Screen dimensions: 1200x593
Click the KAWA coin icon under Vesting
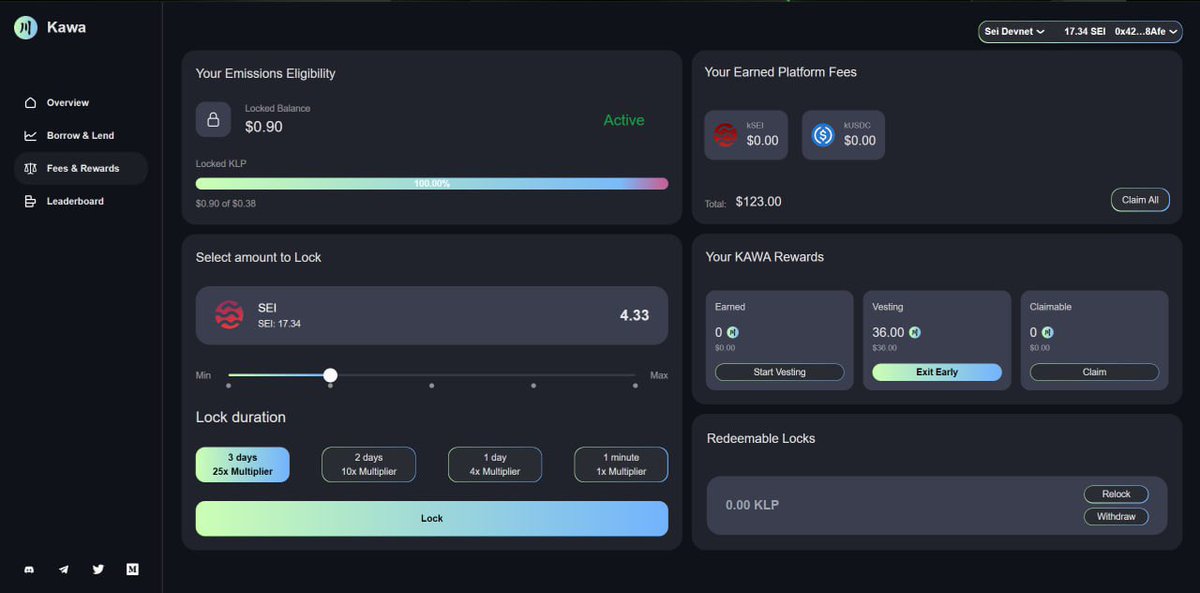[x=914, y=333]
